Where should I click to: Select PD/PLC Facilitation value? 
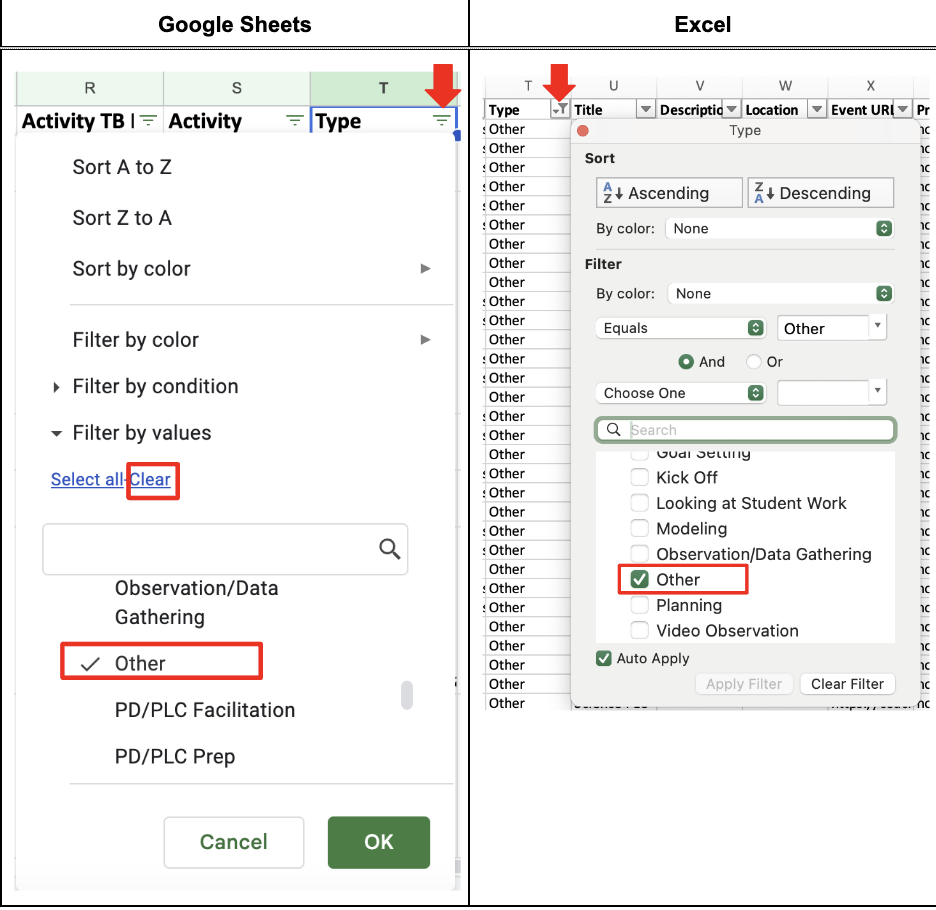pyautogui.click(x=205, y=710)
